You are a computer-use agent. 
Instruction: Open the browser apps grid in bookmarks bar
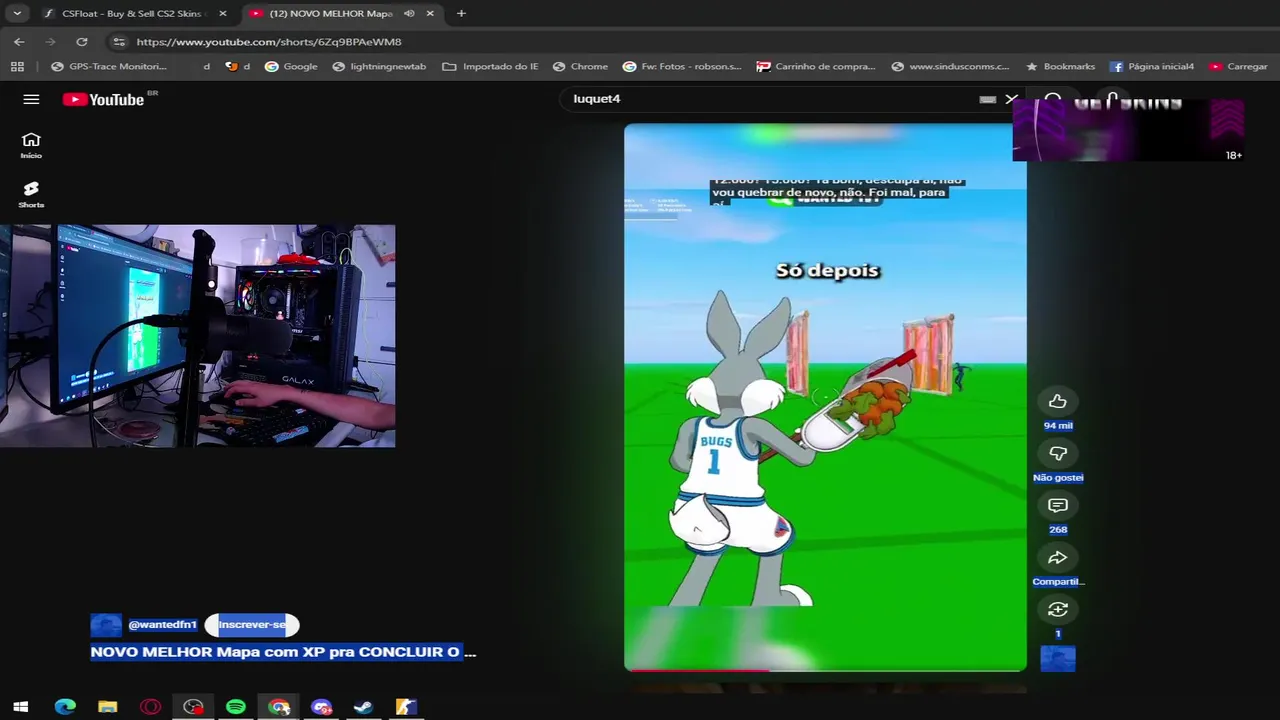click(17, 66)
